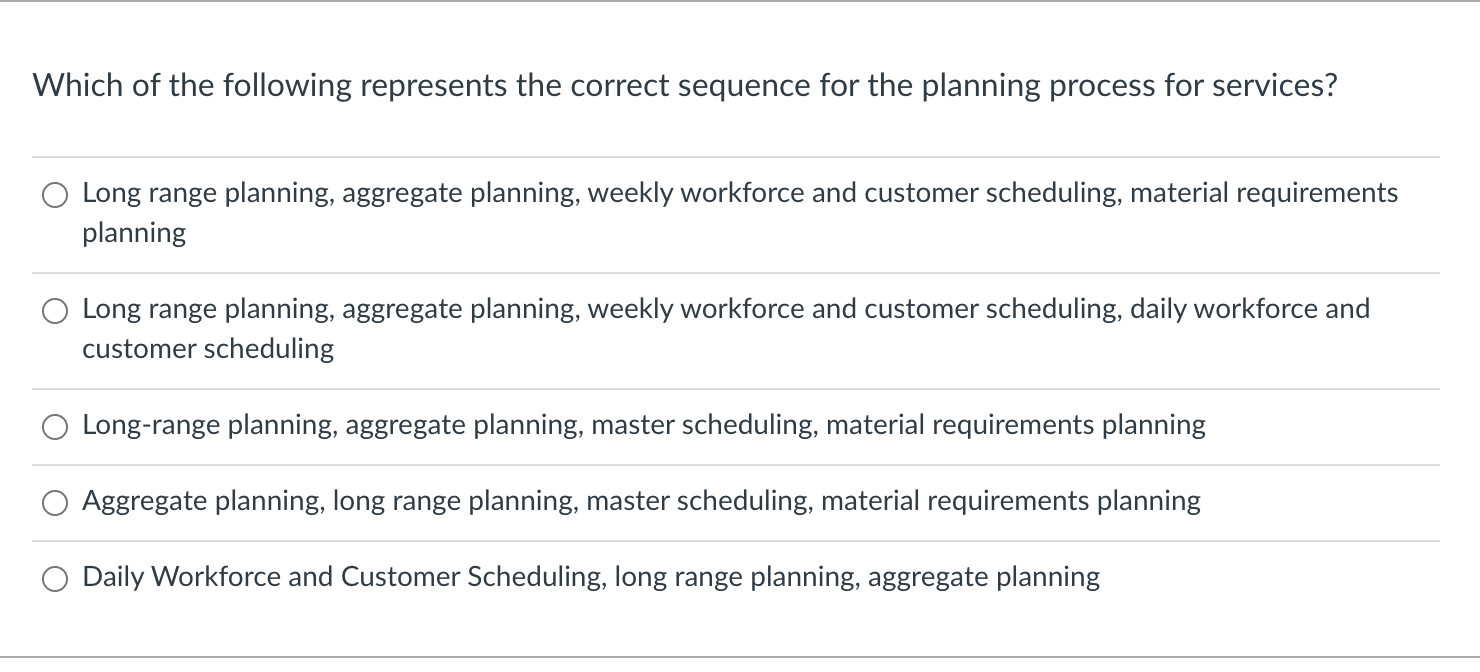Click the wrapped text 'customer scheduling' under second answer
1480x672 pixels.
[x=208, y=350]
